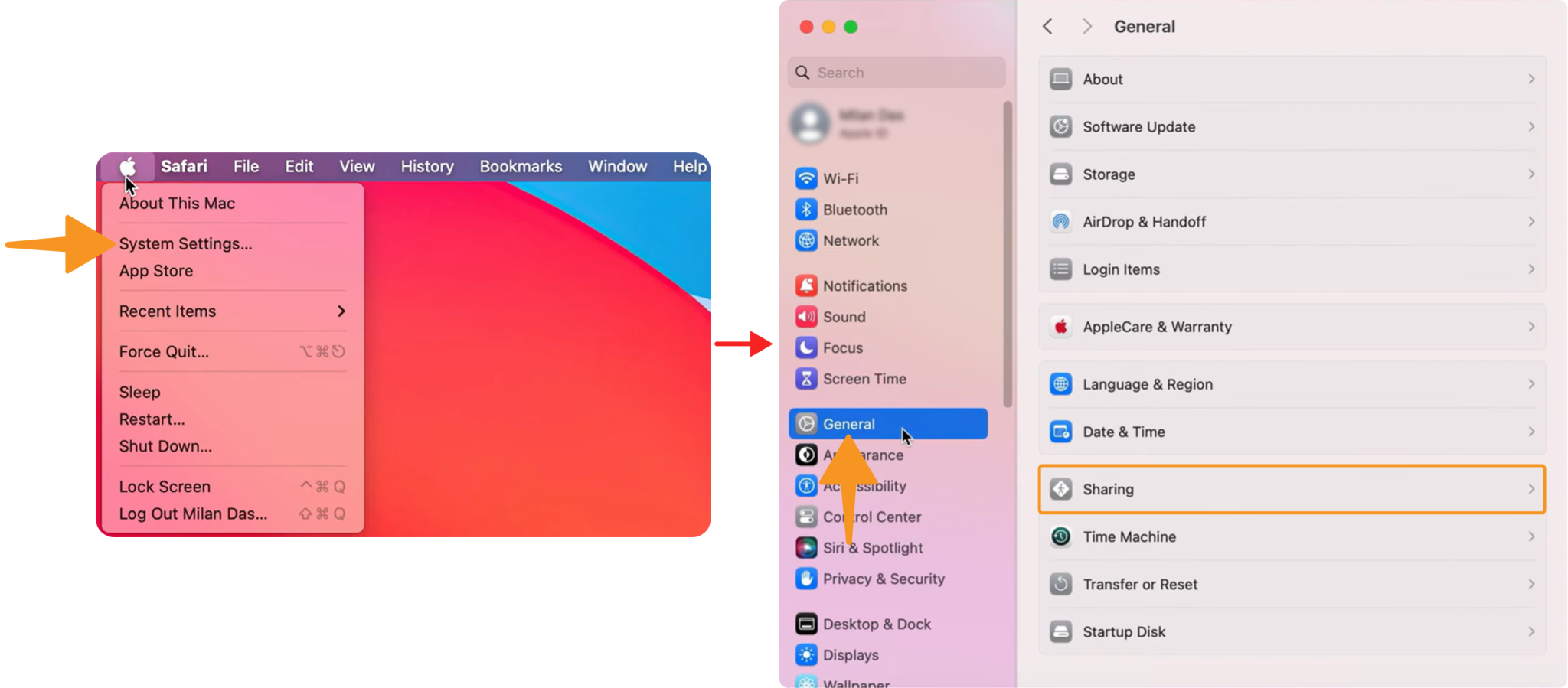Choose Shut Down... menu entry
The height and width of the screenshot is (688, 1568).
(x=165, y=446)
